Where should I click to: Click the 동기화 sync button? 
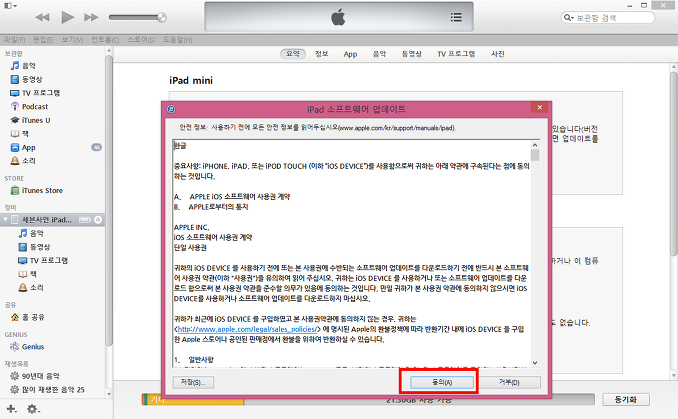tap(626, 400)
